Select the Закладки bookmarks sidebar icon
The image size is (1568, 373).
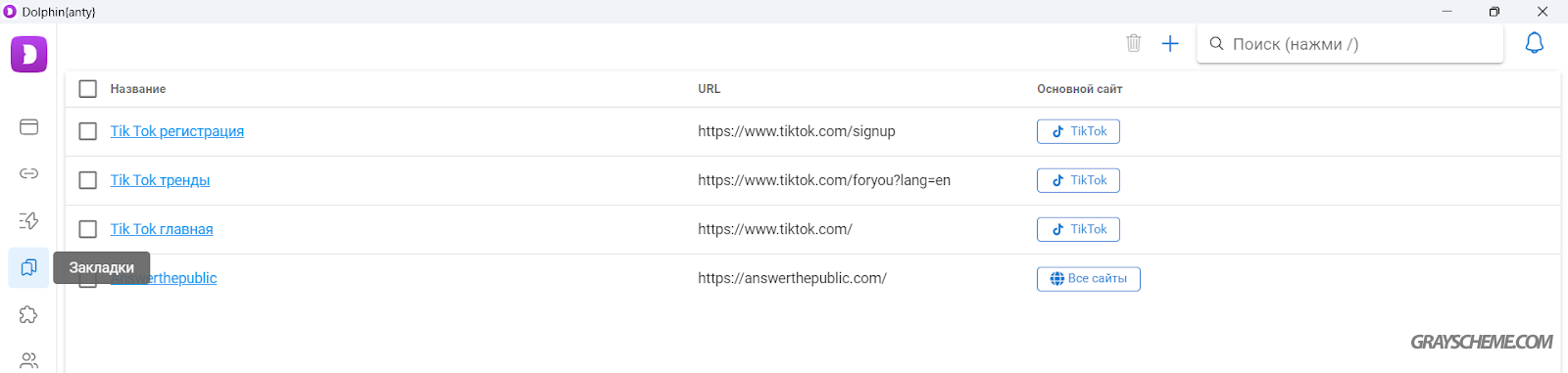click(29, 267)
